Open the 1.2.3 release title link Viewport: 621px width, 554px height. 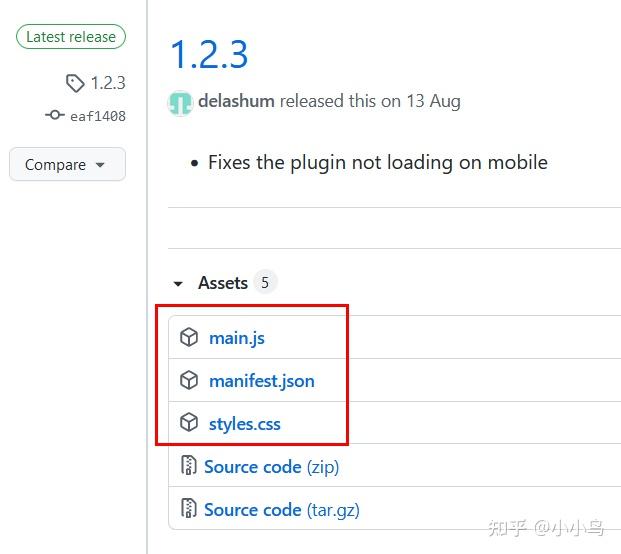click(209, 54)
